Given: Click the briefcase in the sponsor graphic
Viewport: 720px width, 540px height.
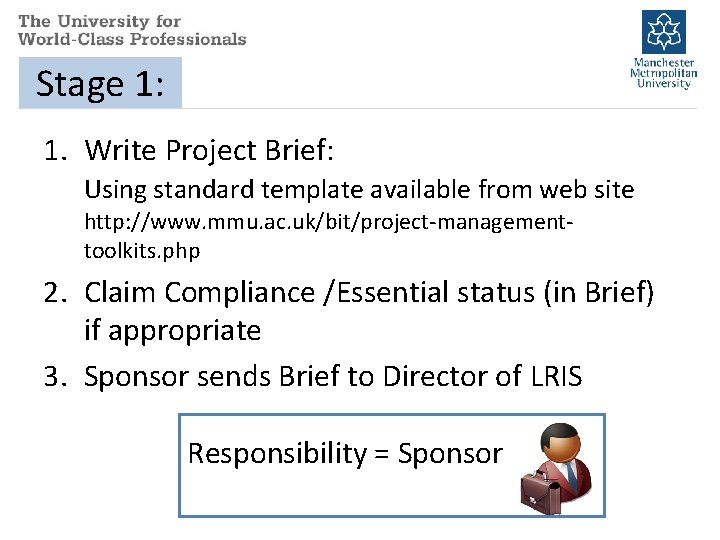Looking at the screenshot, I should pyautogui.click(x=540, y=493).
